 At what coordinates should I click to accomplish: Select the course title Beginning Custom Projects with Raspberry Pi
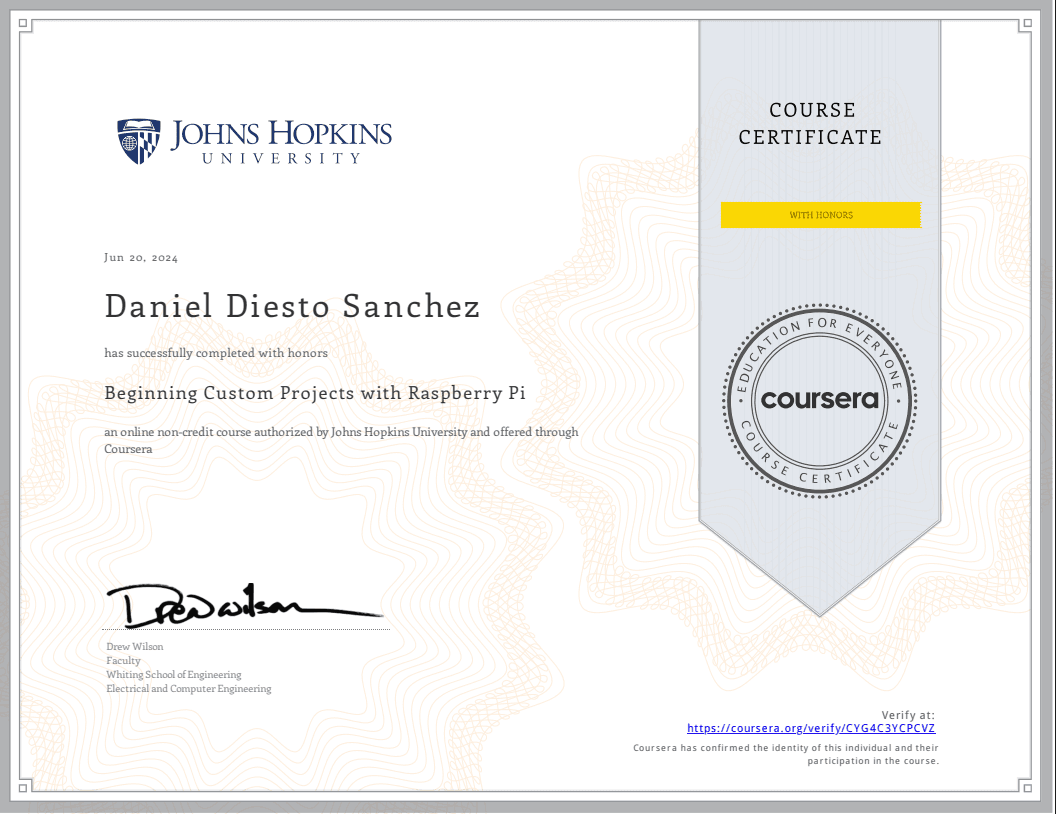coord(315,393)
